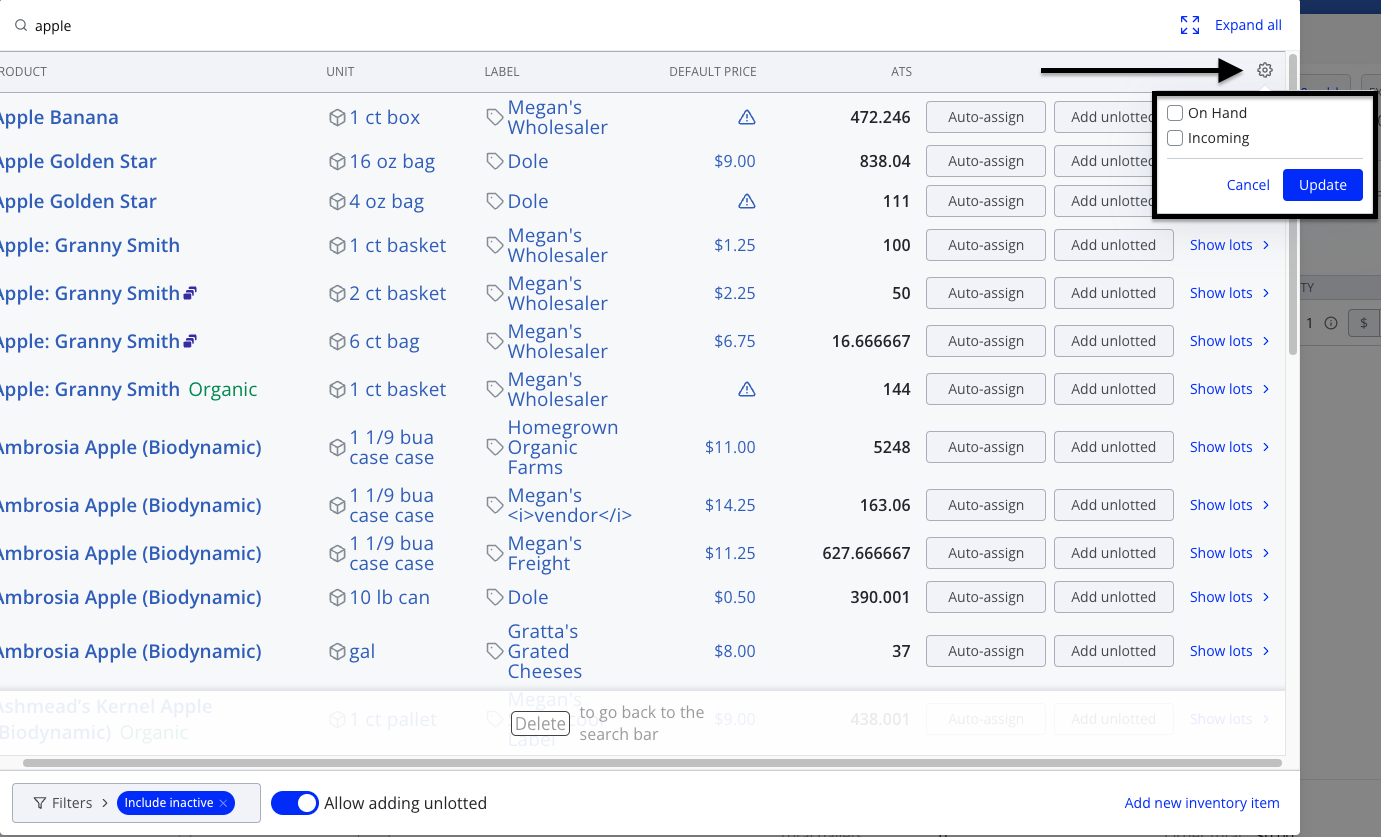The width and height of the screenshot is (1381, 837).
Task: Click Homegrown Organic Farms label
Action: tap(563, 447)
